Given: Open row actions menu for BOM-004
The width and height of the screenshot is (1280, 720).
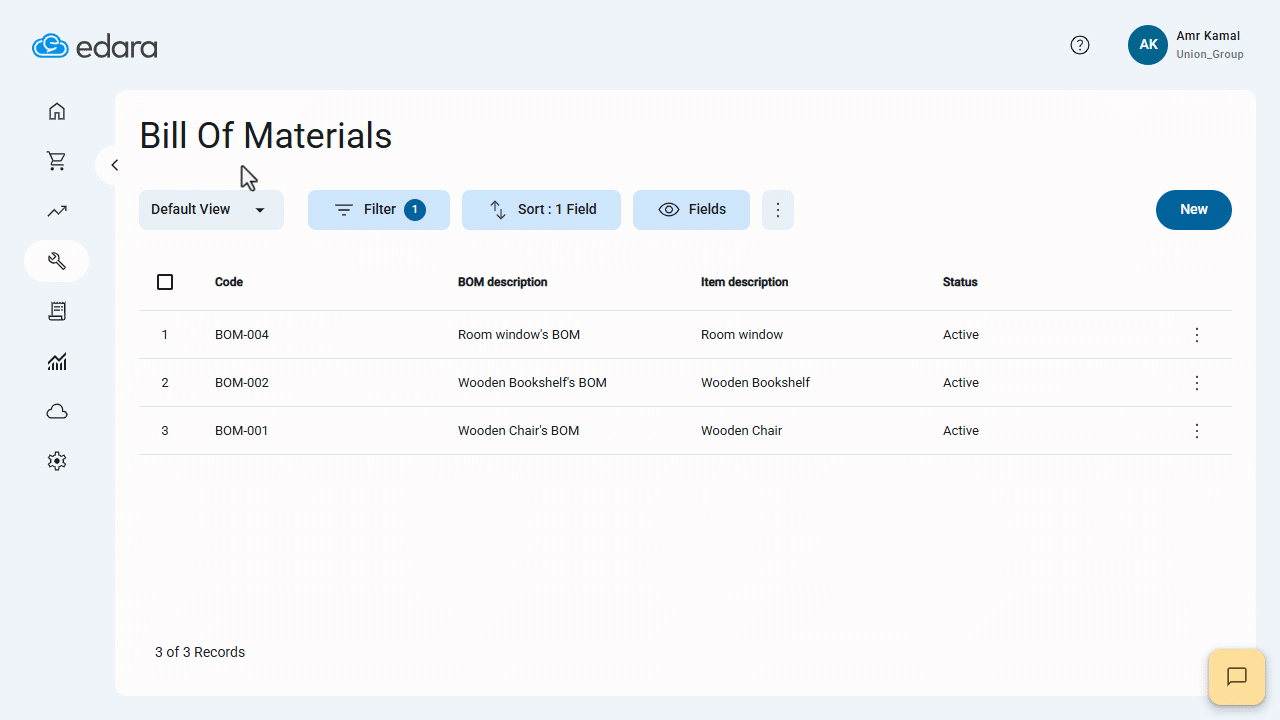Looking at the screenshot, I should (1197, 335).
